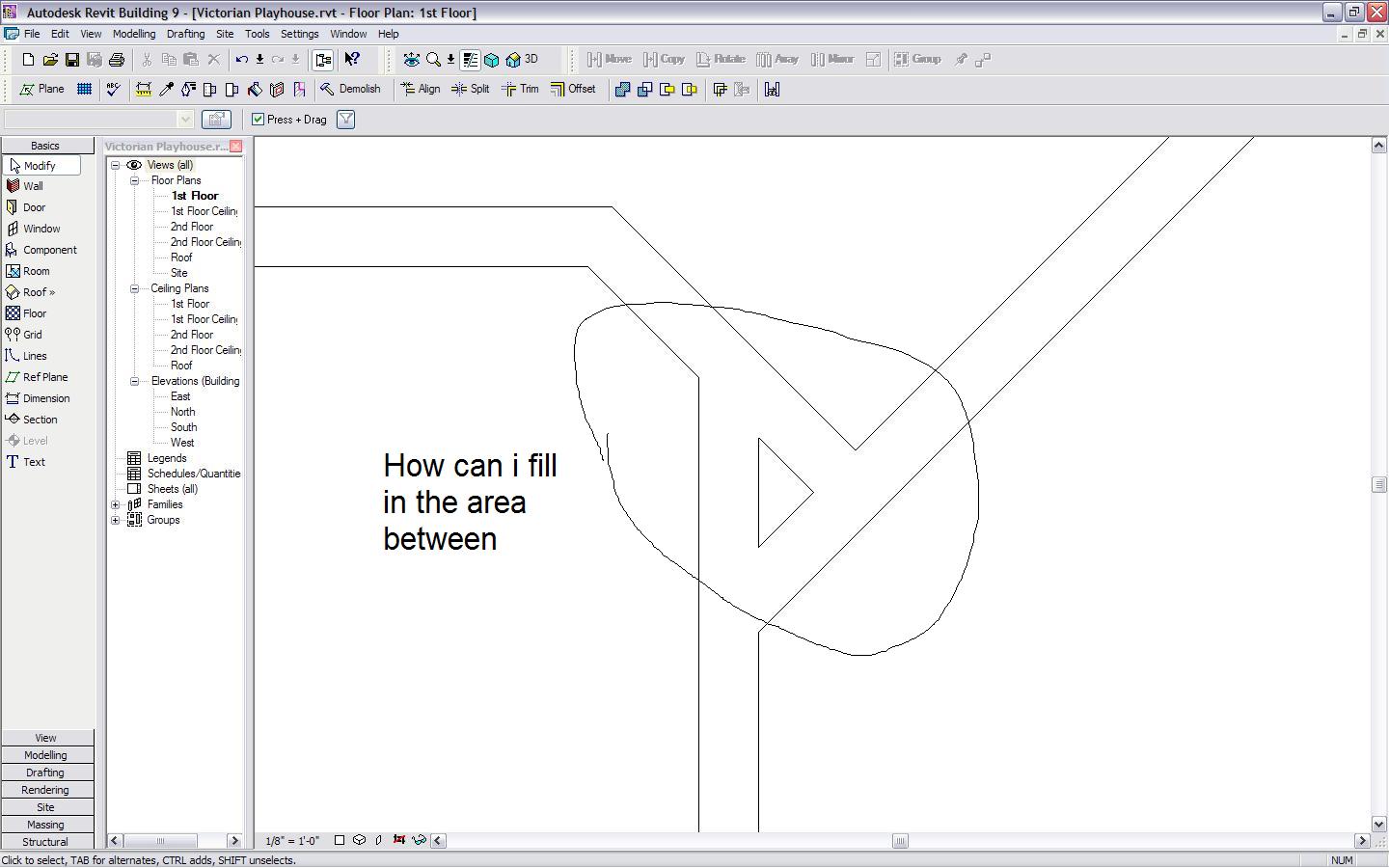Choose the Window tool
The image size is (1389, 868).
[41, 229]
